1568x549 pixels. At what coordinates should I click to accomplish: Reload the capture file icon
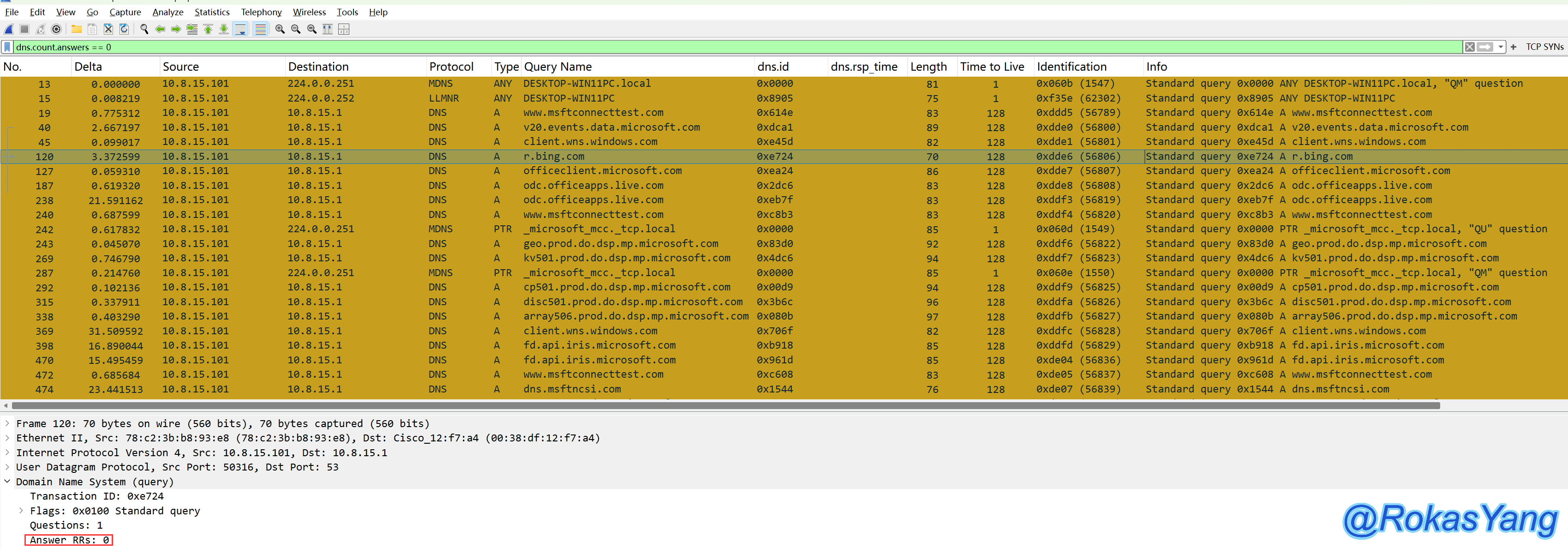[x=124, y=29]
